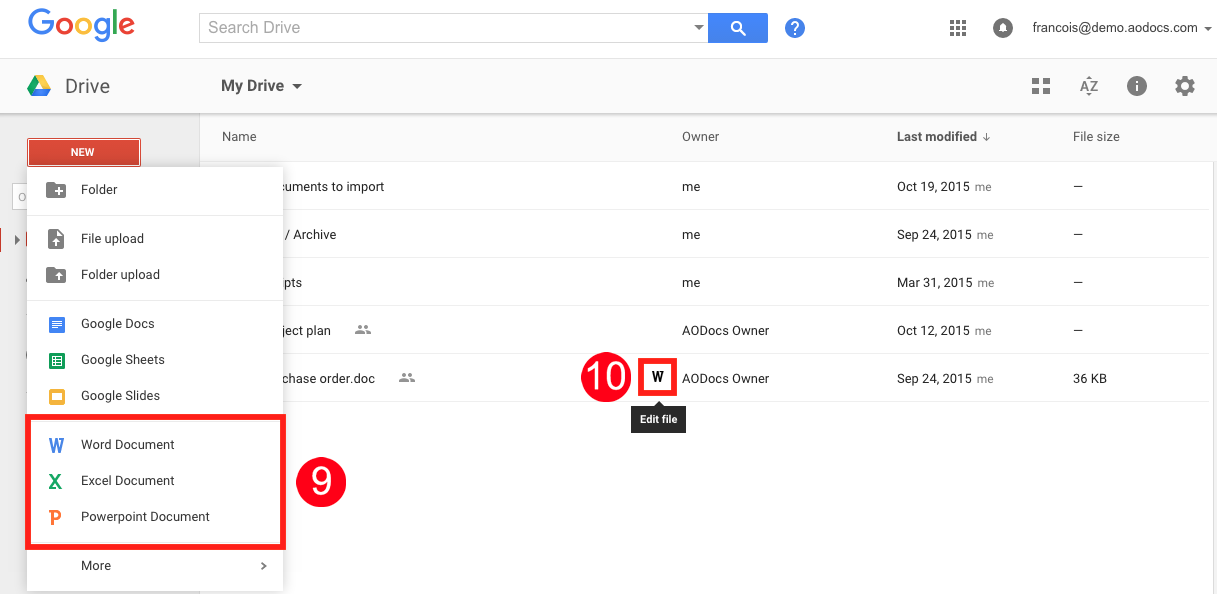
Task: Open the search options dropdown arrow
Action: 699,28
